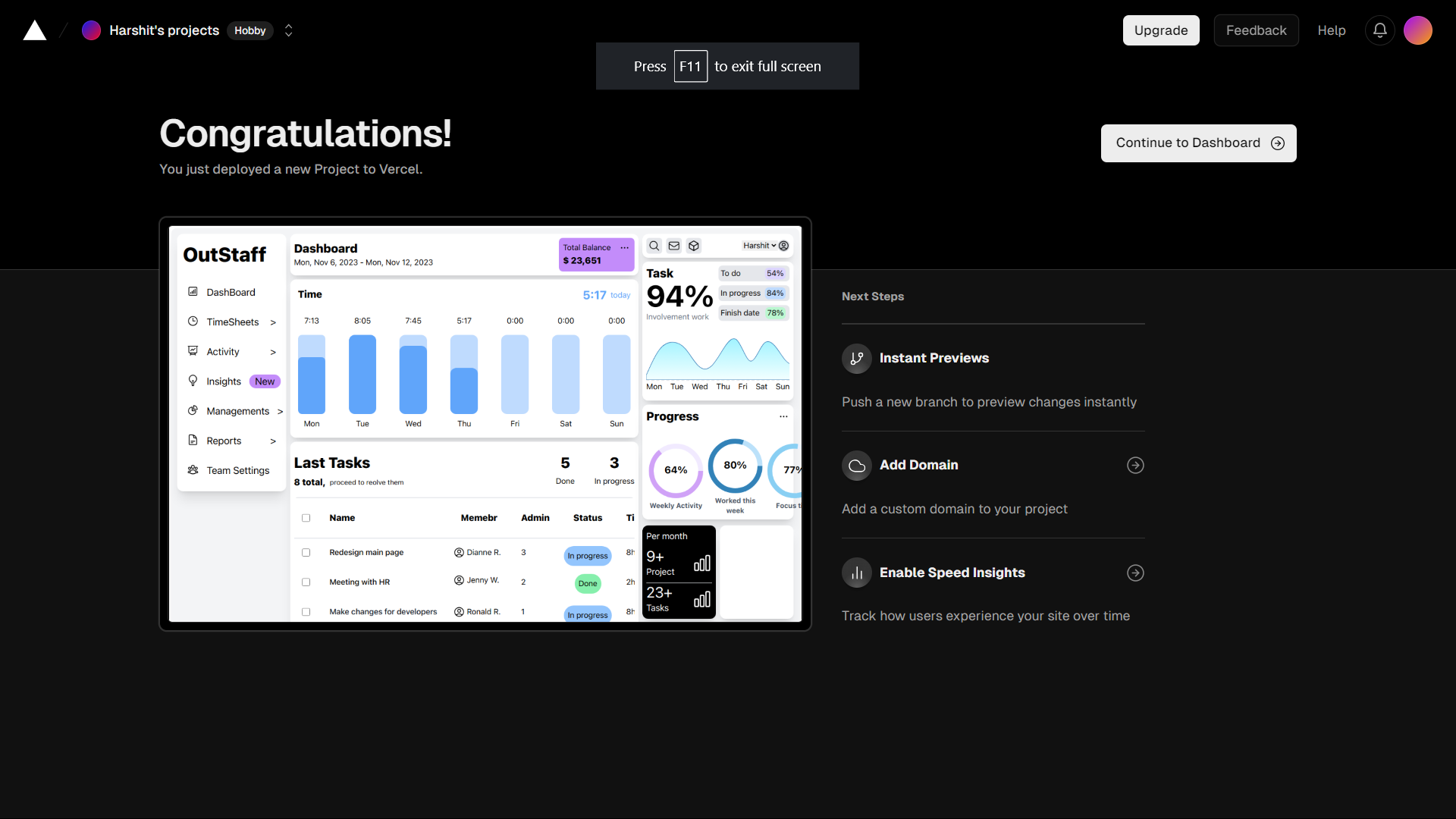Expand the TimeSheets sidebar item
The width and height of the screenshot is (1456, 819).
pos(232,322)
